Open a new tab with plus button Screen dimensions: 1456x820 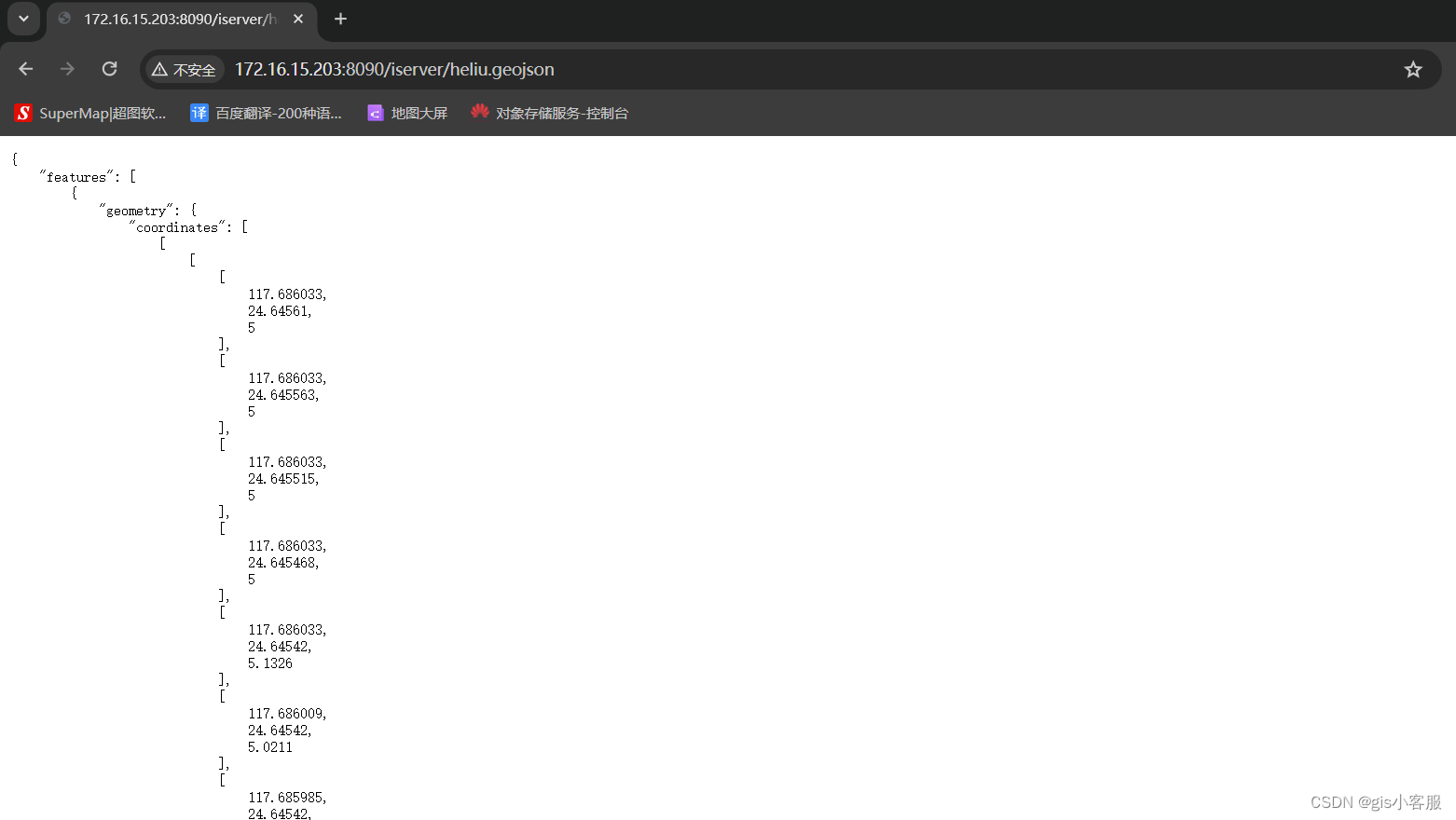pyautogui.click(x=340, y=19)
